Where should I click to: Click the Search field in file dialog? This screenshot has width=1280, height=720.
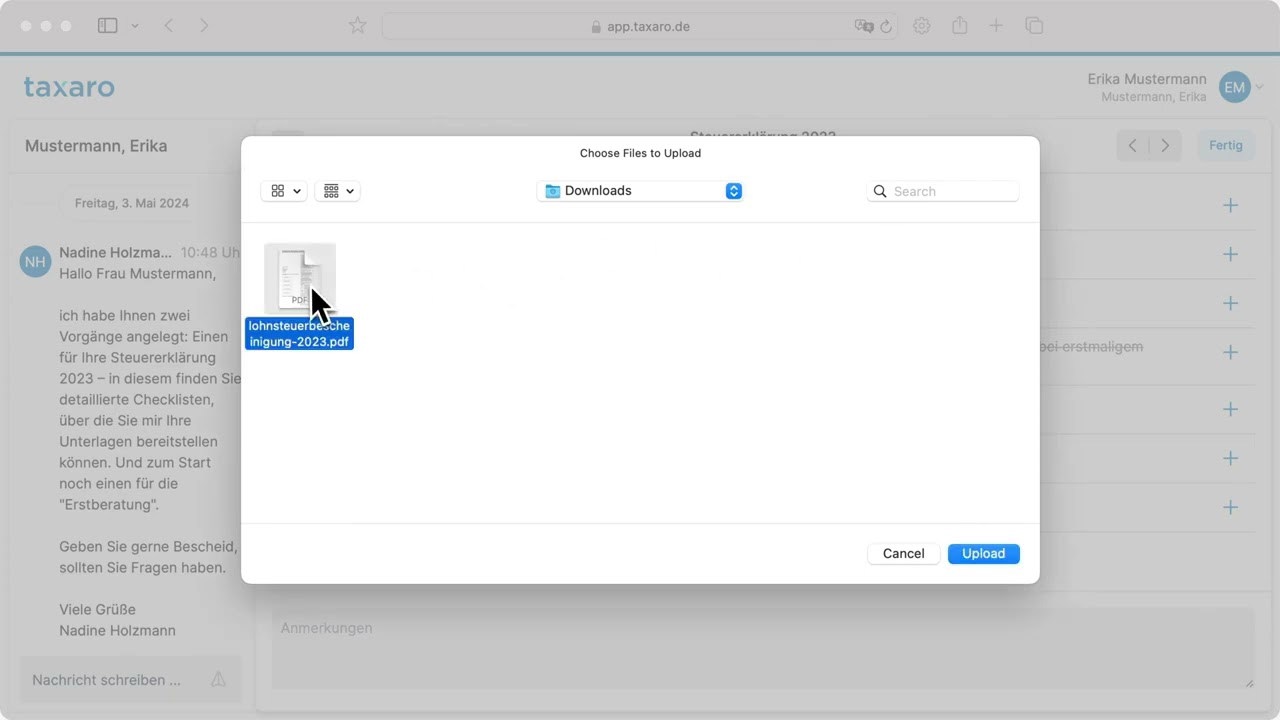tap(943, 191)
